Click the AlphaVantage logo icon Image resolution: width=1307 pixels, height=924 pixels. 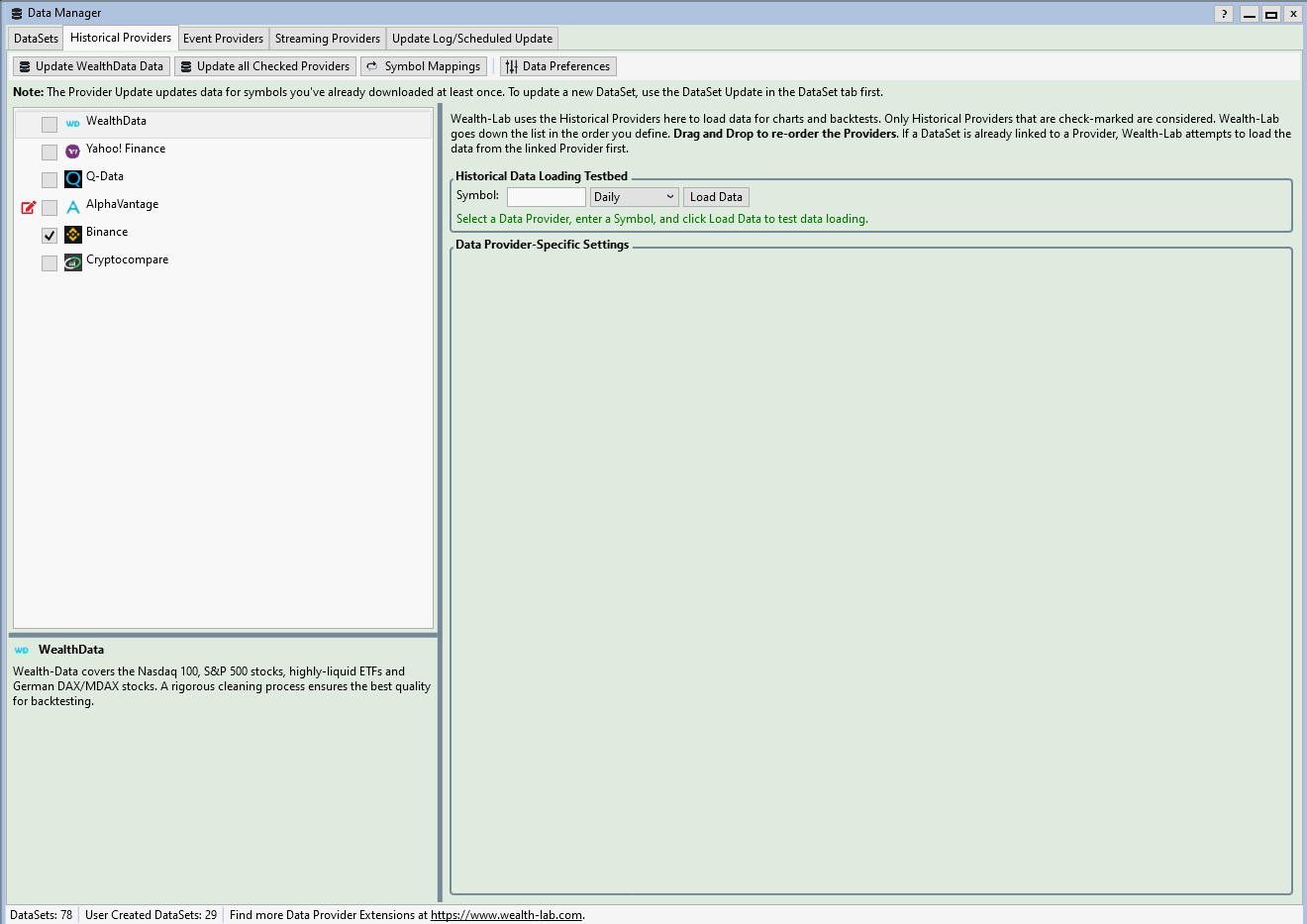(x=73, y=207)
